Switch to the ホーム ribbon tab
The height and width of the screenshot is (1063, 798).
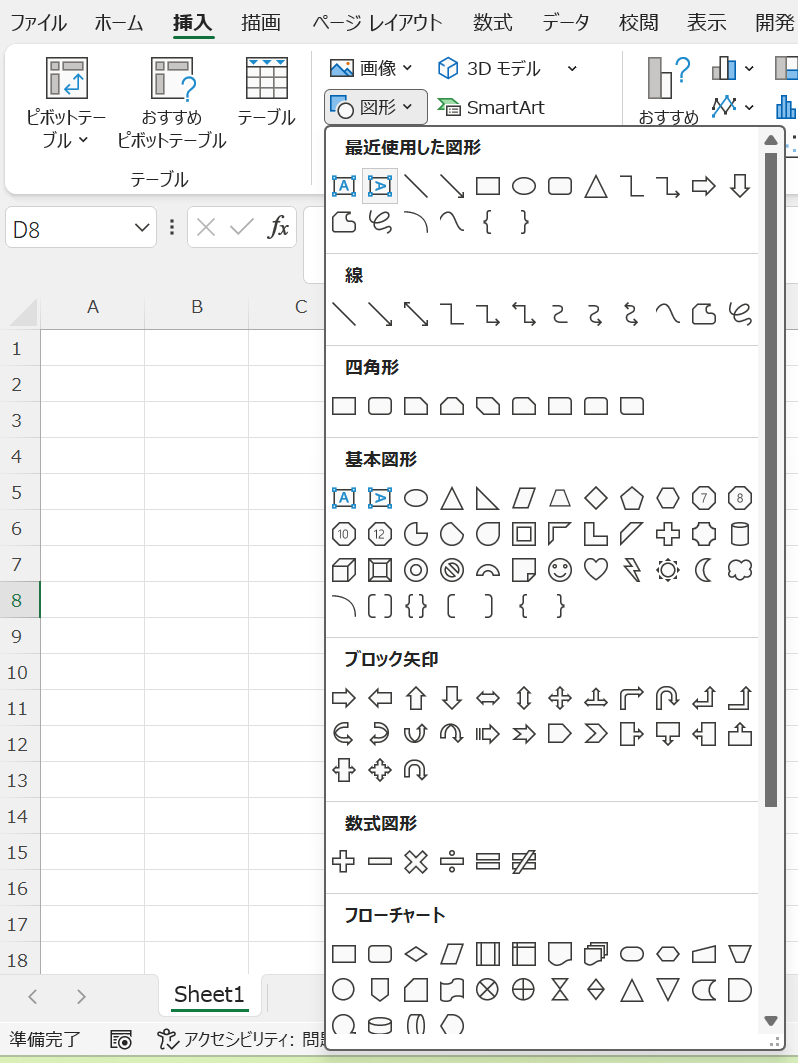[x=119, y=23]
